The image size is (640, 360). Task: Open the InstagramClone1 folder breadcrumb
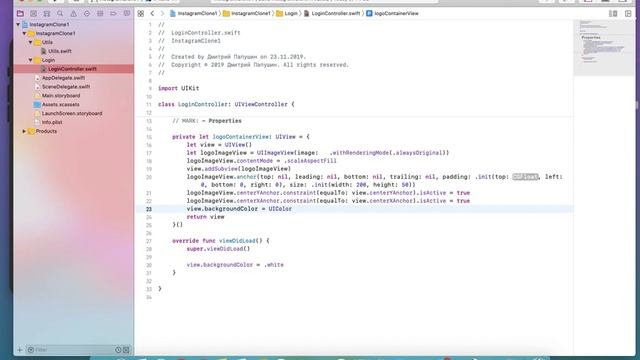(x=247, y=13)
